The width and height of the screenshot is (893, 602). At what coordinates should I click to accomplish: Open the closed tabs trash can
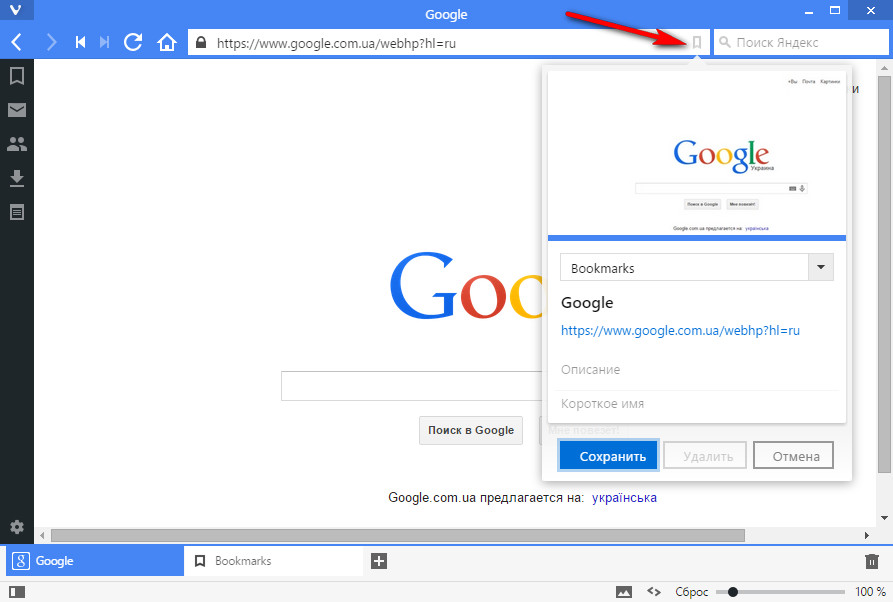point(872,561)
